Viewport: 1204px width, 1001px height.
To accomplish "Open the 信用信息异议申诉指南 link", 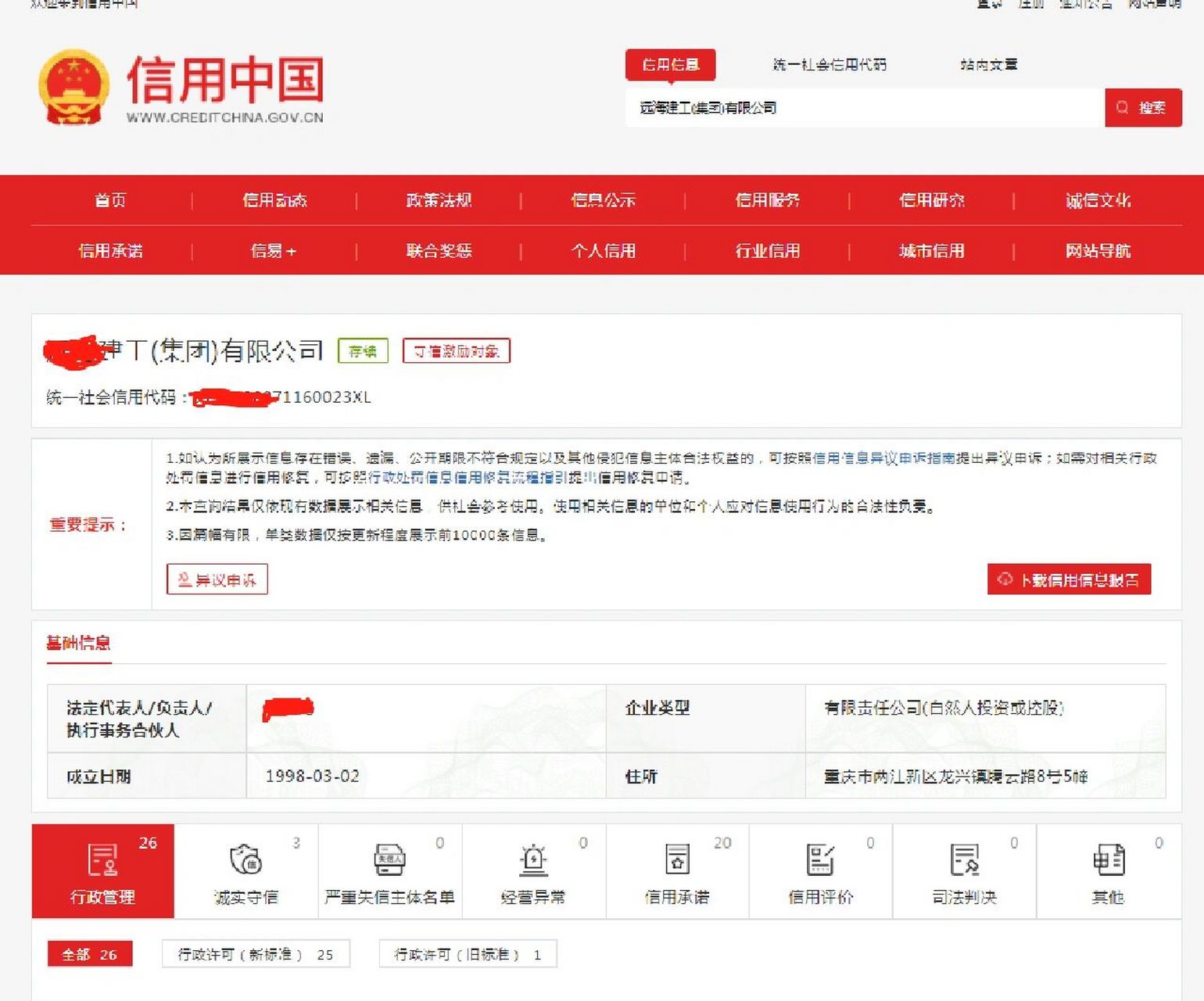I will pyautogui.click(x=884, y=458).
